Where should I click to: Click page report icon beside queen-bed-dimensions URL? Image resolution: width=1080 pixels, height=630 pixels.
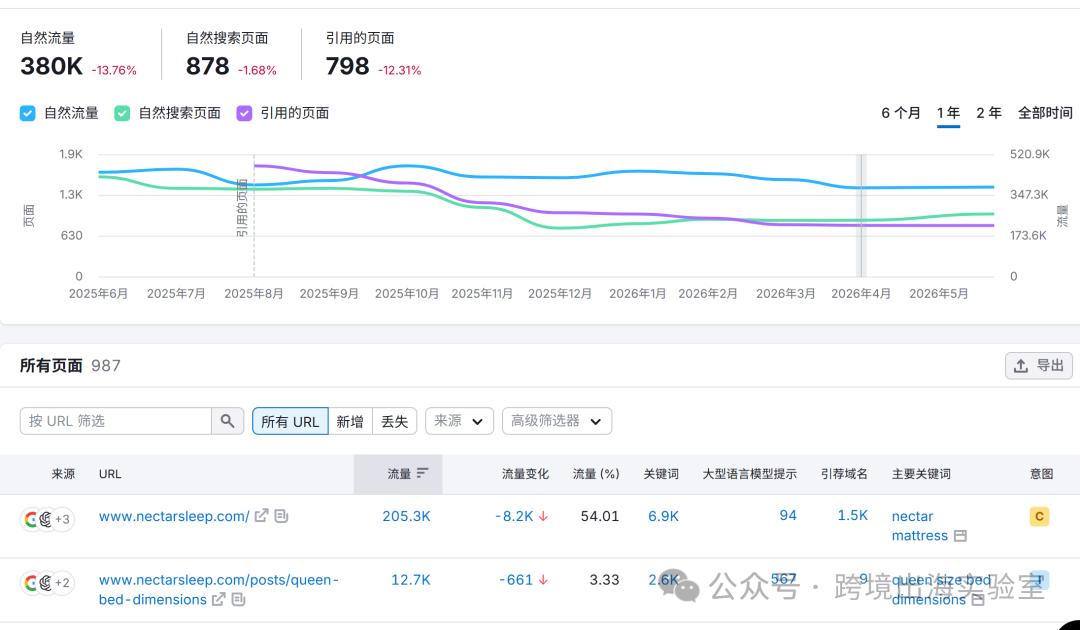tap(238, 599)
